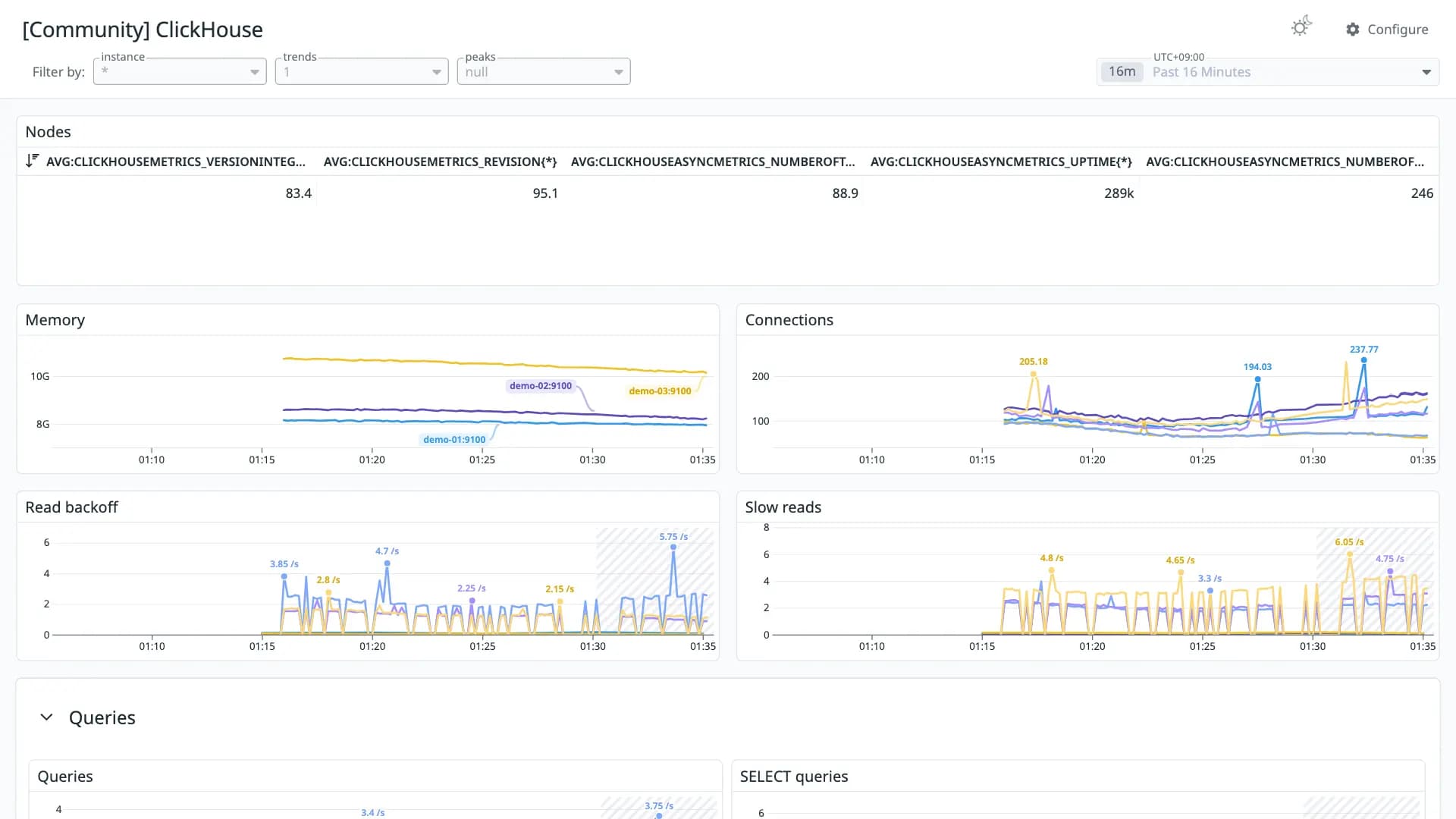Click the 16m time badge

point(1122,71)
